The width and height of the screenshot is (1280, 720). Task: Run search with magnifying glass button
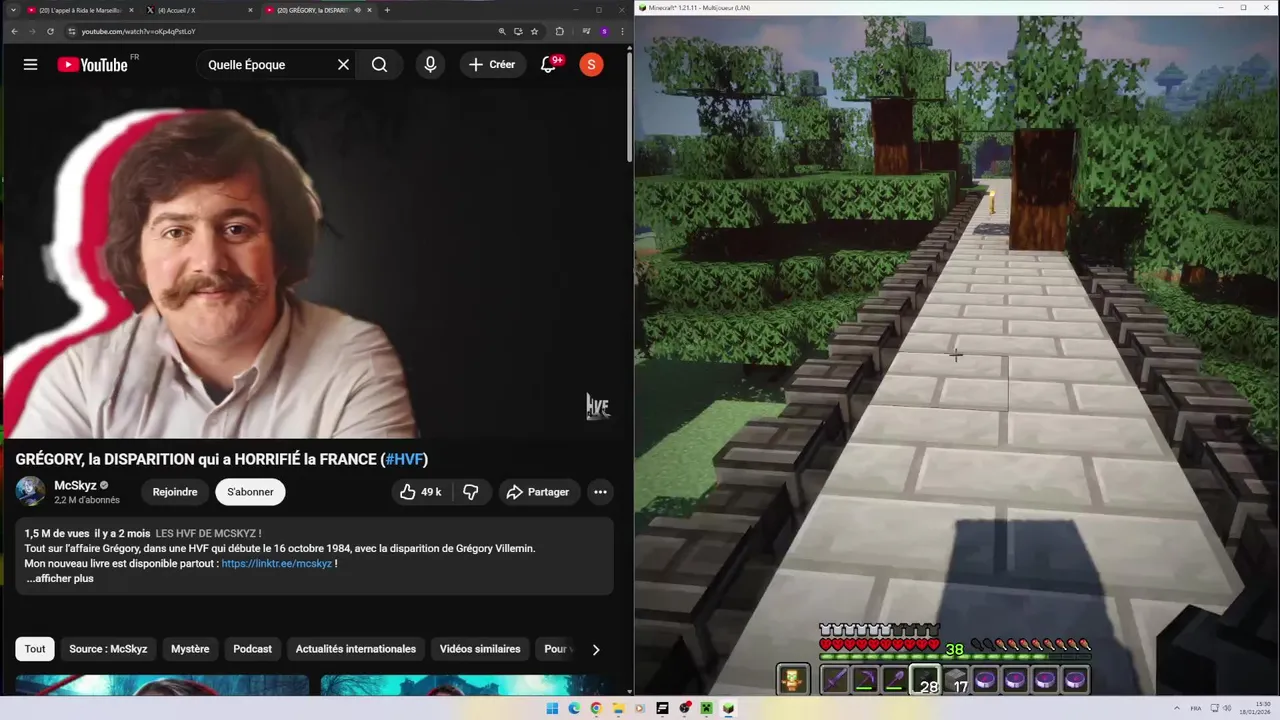[x=379, y=64]
